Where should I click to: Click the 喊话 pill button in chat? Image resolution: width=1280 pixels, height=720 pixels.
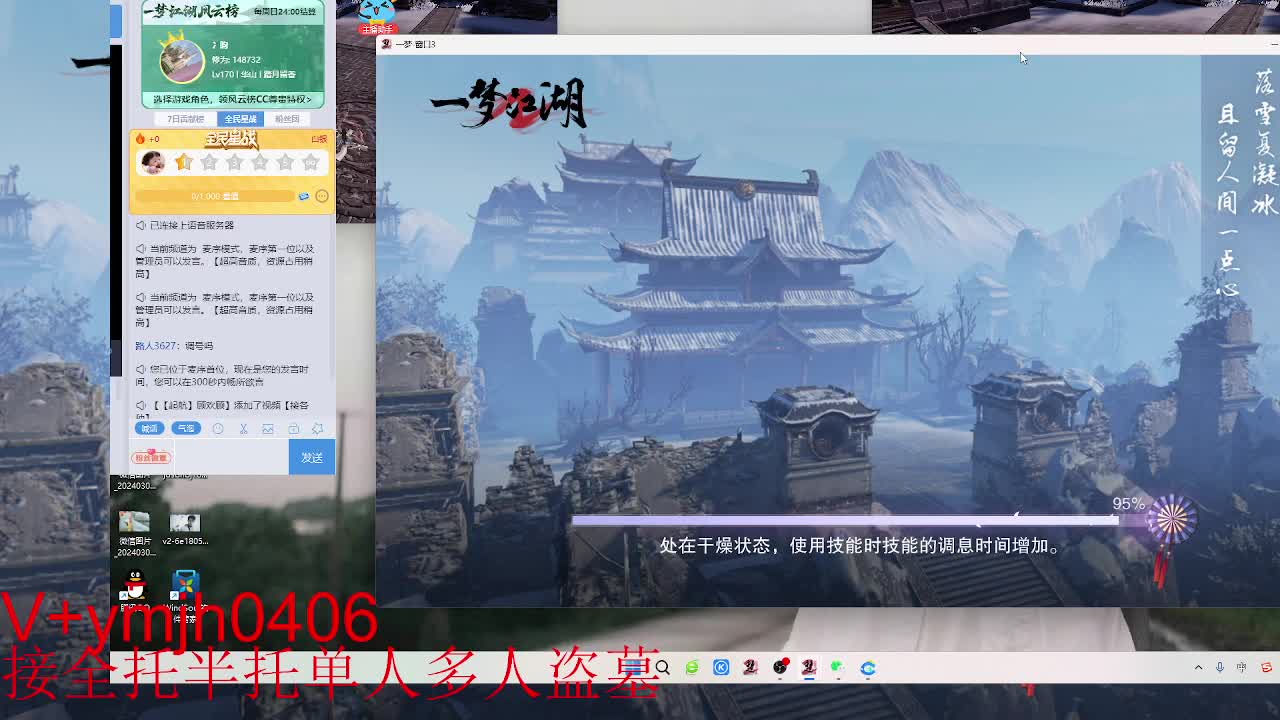149,428
